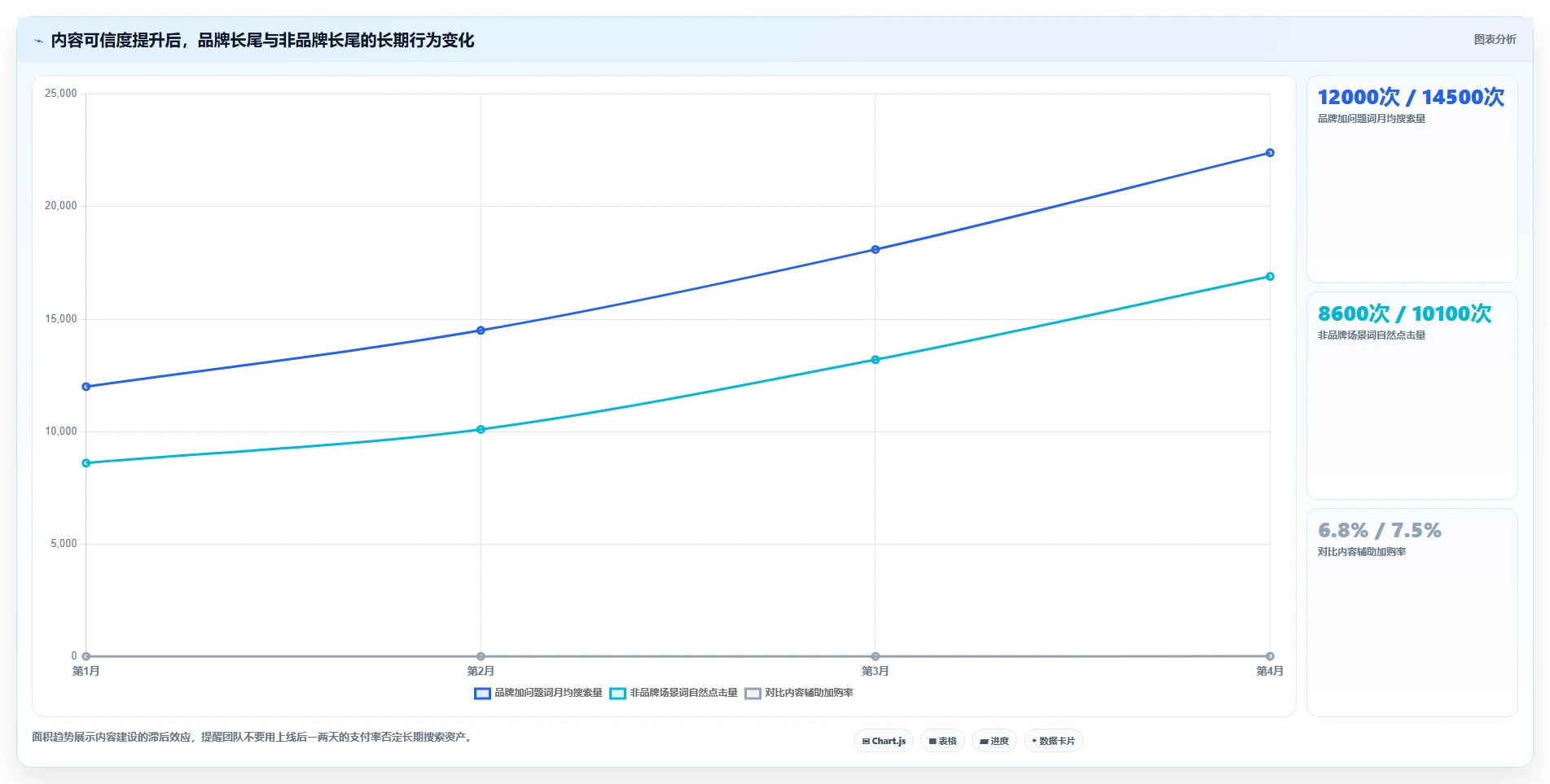
Task: Click the 25,000 y-axis label
Action: (x=61, y=94)
